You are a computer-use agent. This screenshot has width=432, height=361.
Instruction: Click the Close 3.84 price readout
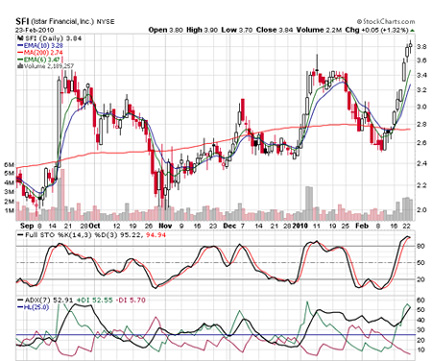coord(274,30)
